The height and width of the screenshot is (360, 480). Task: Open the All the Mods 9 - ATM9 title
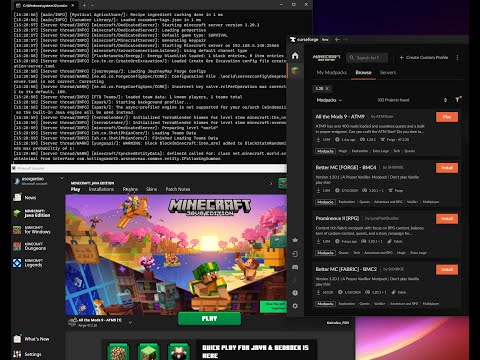tap(340, 117)
